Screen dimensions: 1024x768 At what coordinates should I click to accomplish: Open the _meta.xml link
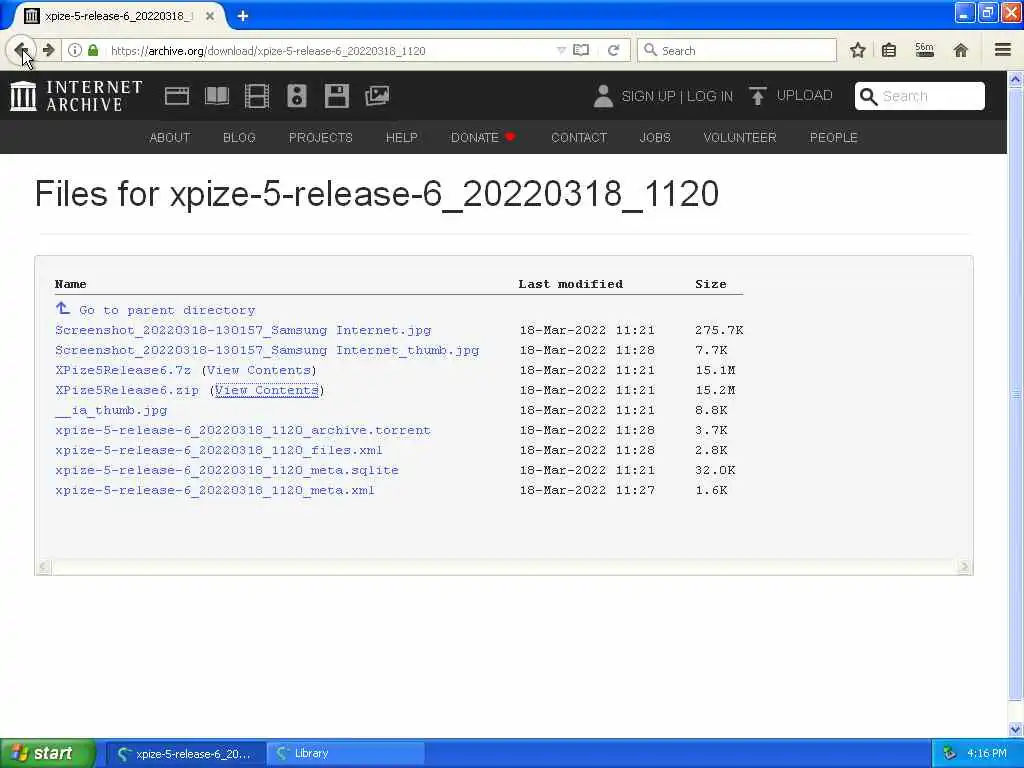point(215,490)
